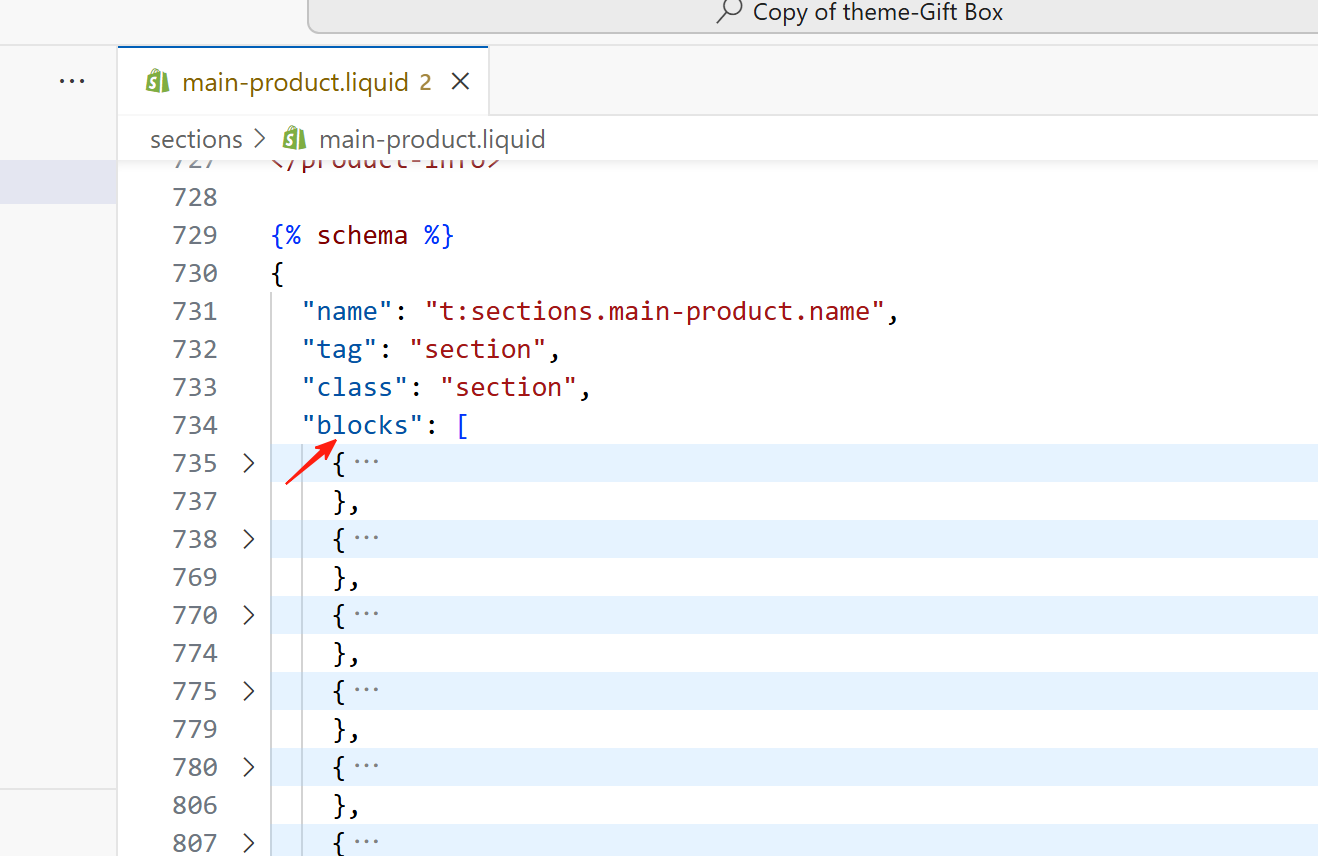Unfold the collapsed region at line 770

[249, 615]
